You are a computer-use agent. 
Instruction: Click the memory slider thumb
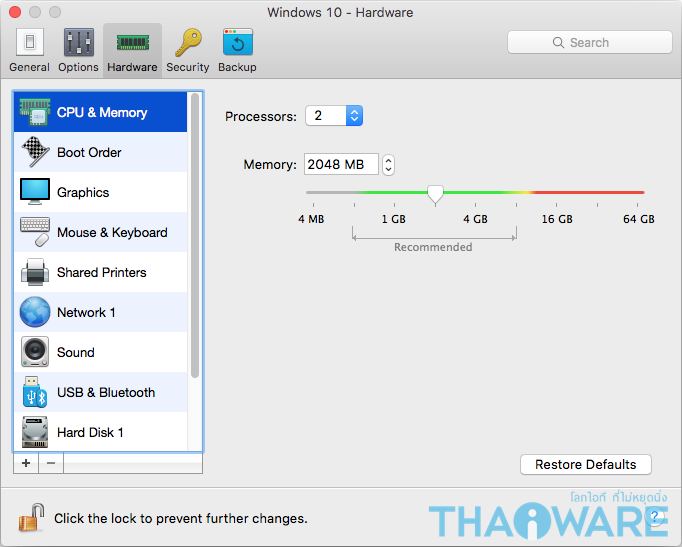[435, 194]
